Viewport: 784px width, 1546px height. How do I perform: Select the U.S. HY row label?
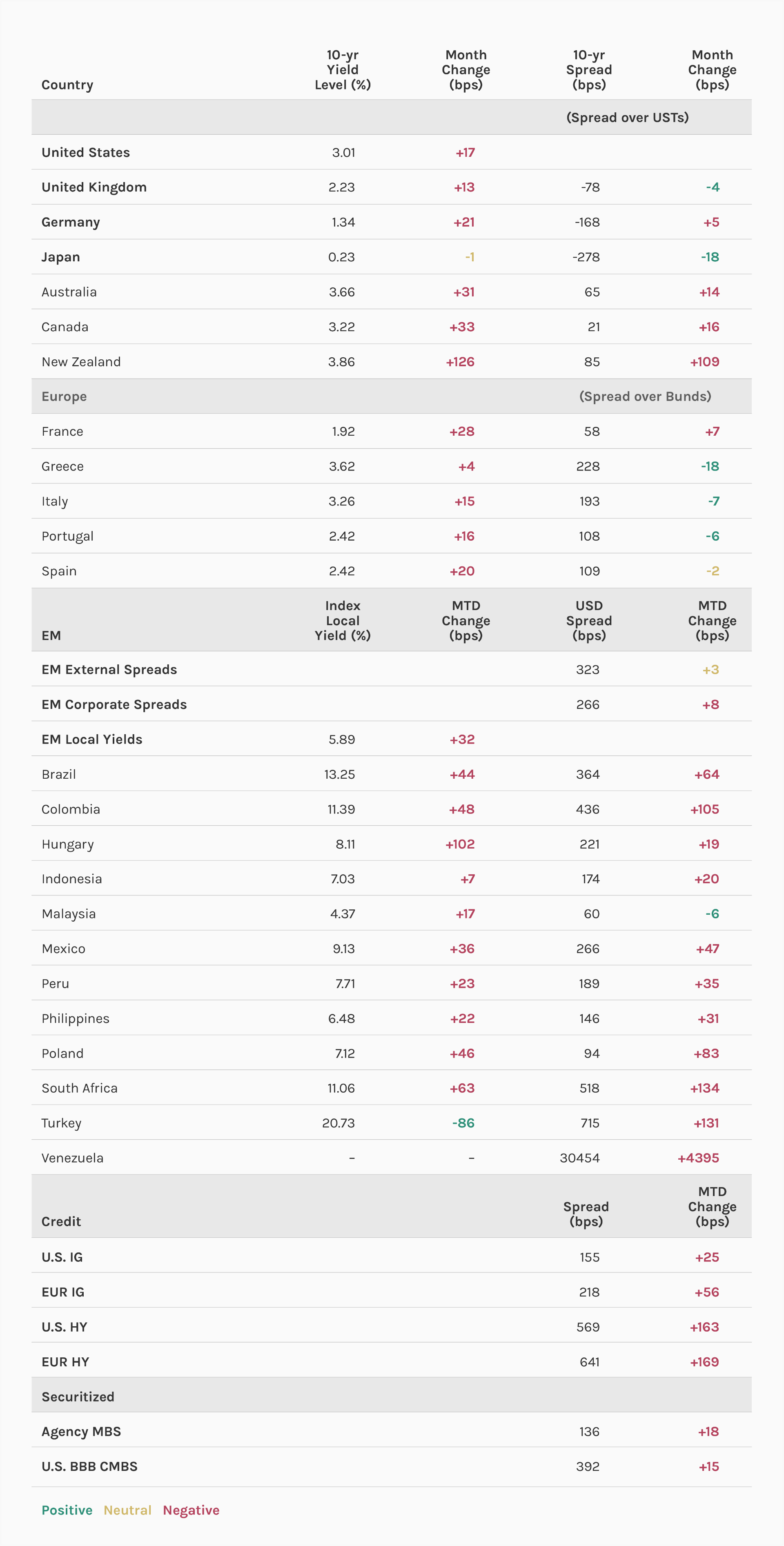click(64, 1327)
